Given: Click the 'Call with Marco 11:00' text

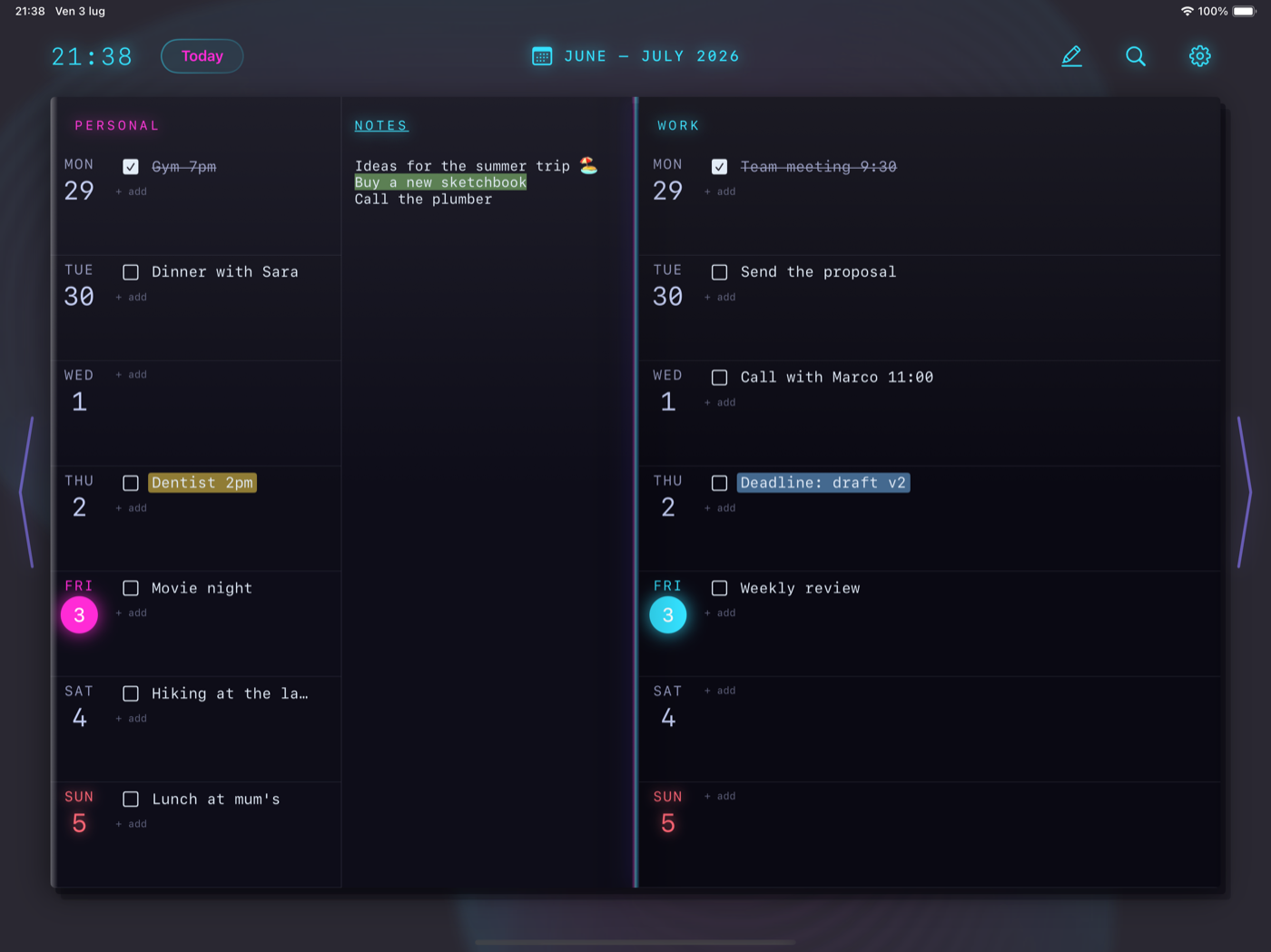Looking at the screenshot, I should coord(837,378).
